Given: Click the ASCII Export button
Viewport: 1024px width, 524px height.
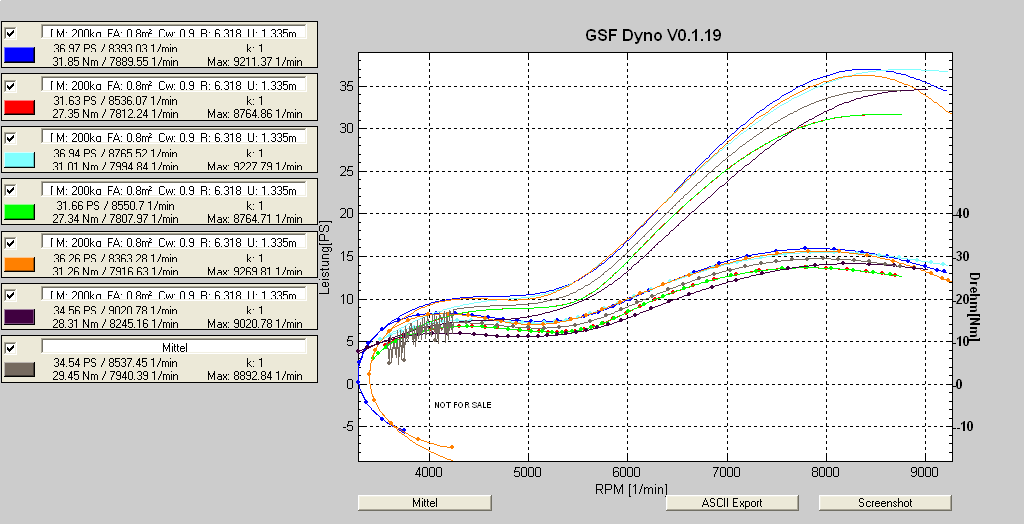Looking at the screenshot, I should coord(732,502).
